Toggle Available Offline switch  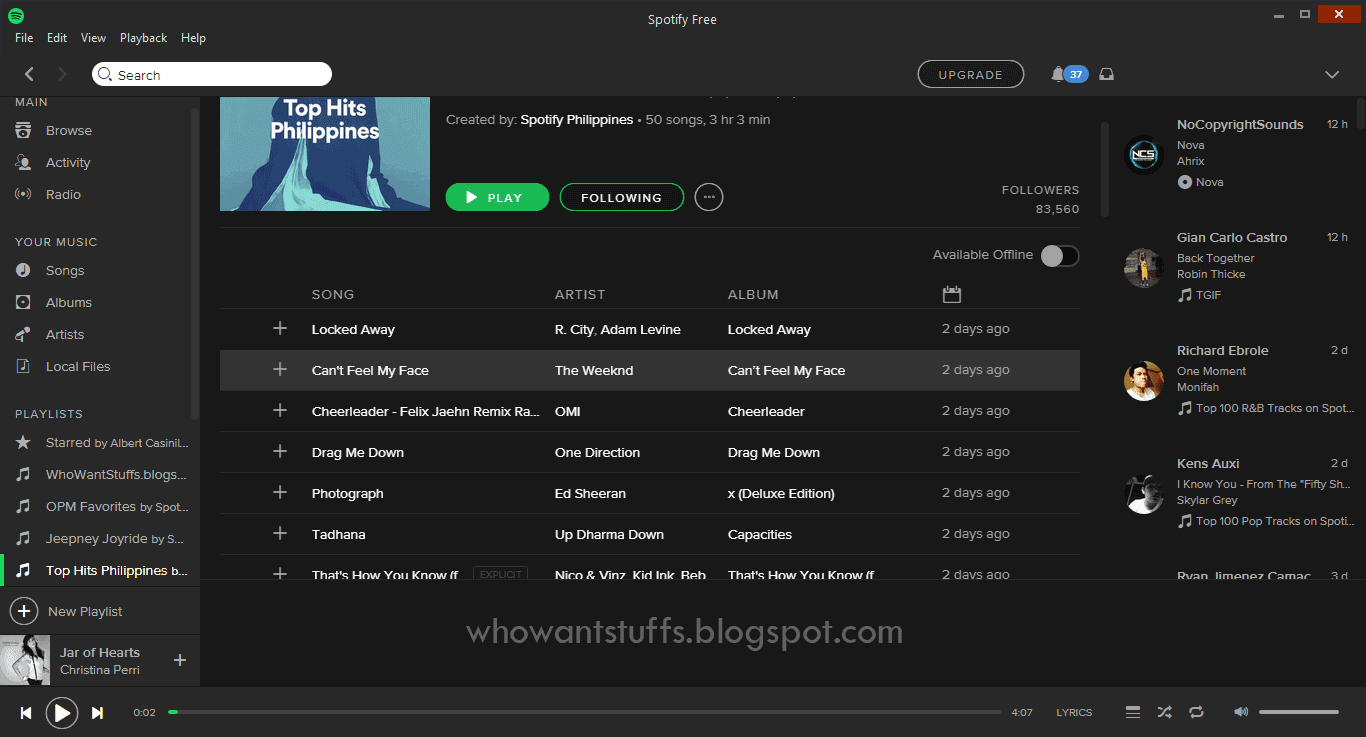pos(1060,255)
